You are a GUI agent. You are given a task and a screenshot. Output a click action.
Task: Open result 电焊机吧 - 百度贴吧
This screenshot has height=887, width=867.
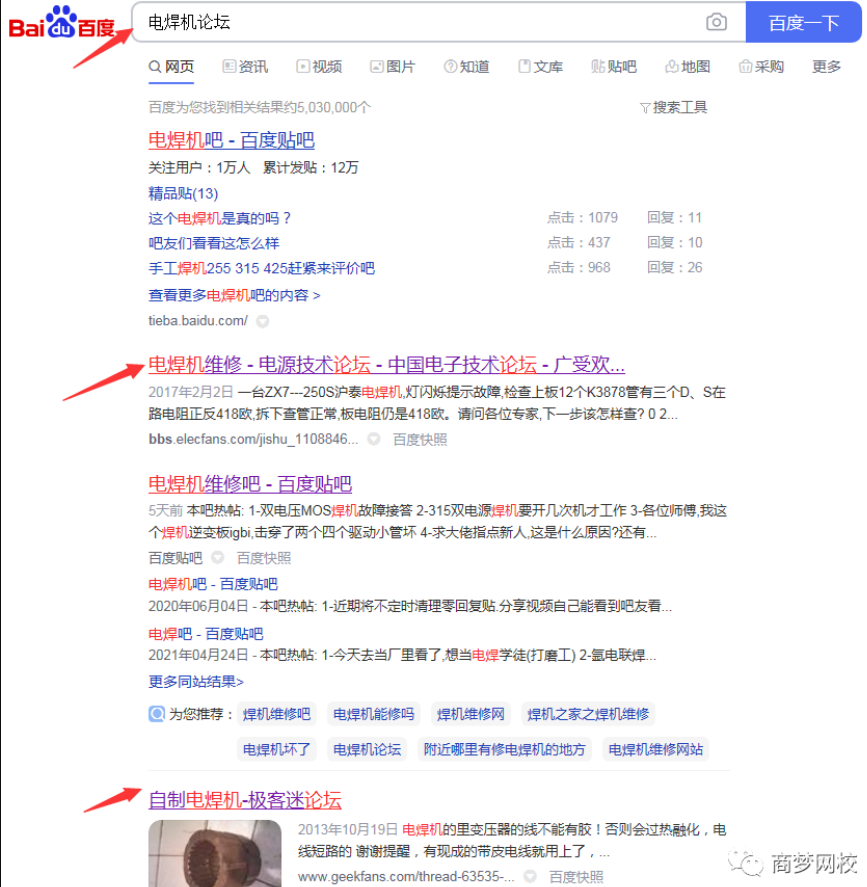click(231, 140)
